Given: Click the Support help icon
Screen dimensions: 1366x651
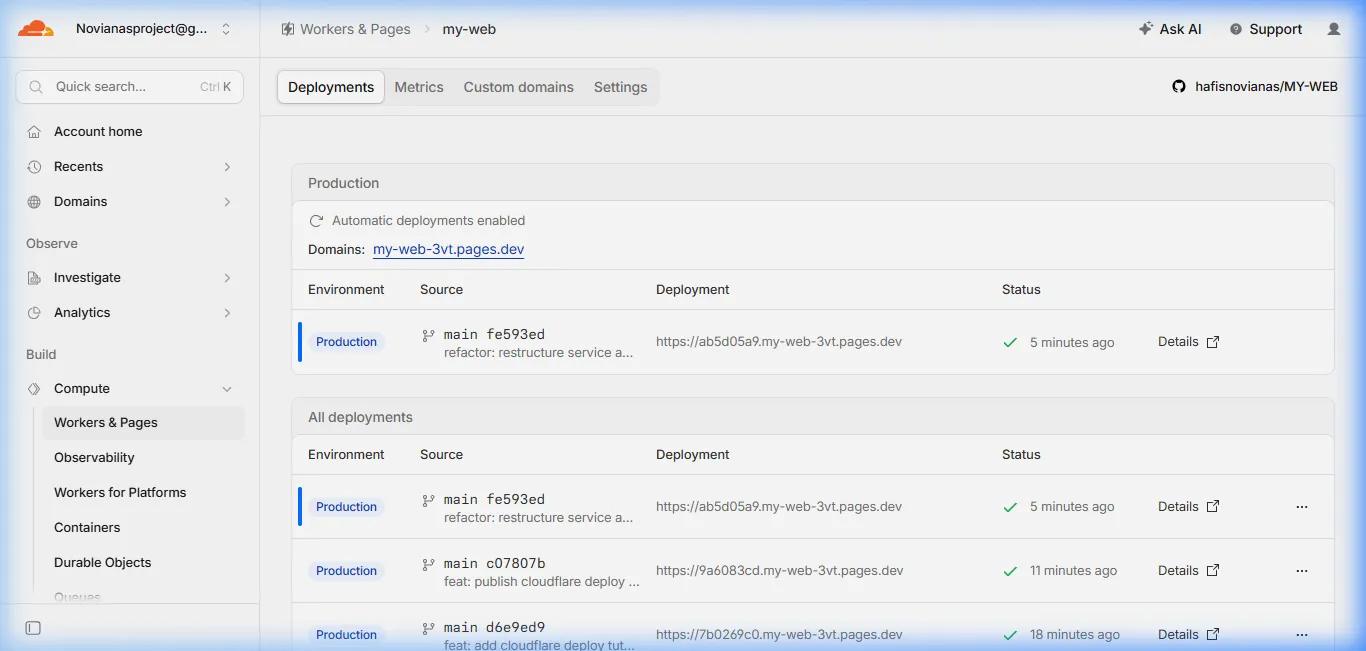Looking at the screenshot, I should pos(1236,29).
